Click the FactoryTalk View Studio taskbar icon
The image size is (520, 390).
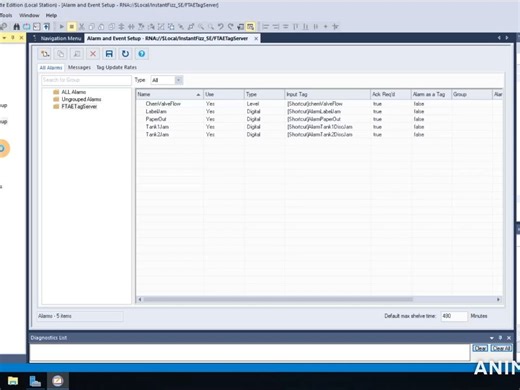[x=58, y=381]
